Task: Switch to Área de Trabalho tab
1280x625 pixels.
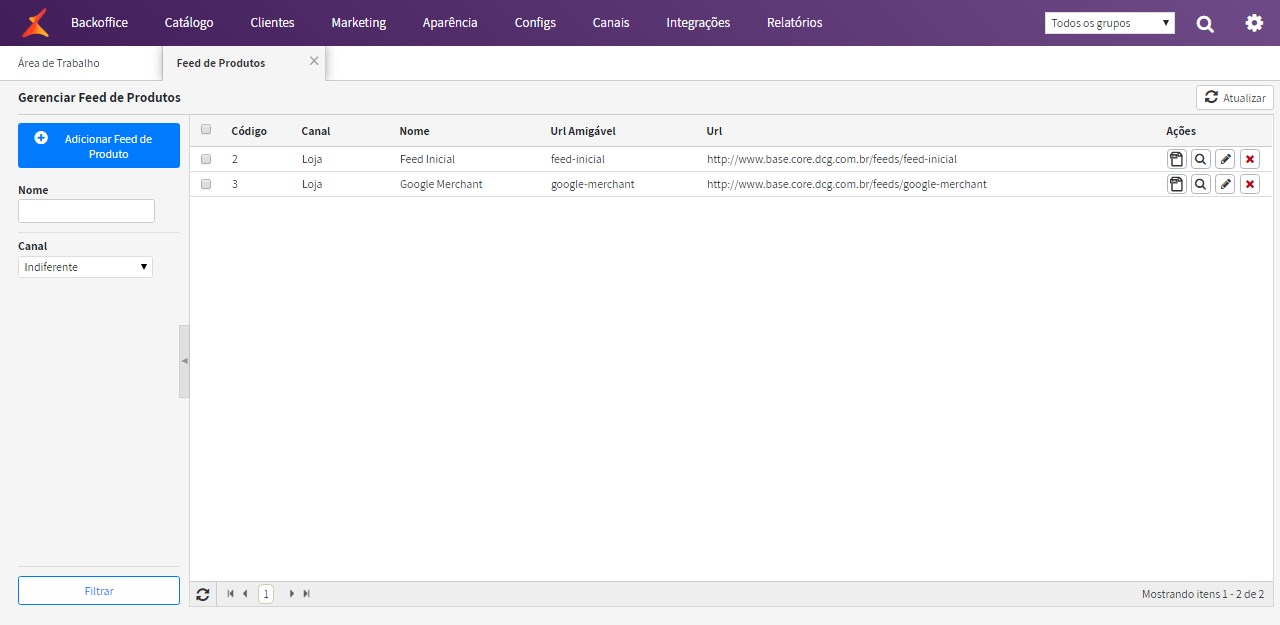Action: (59, 63)
